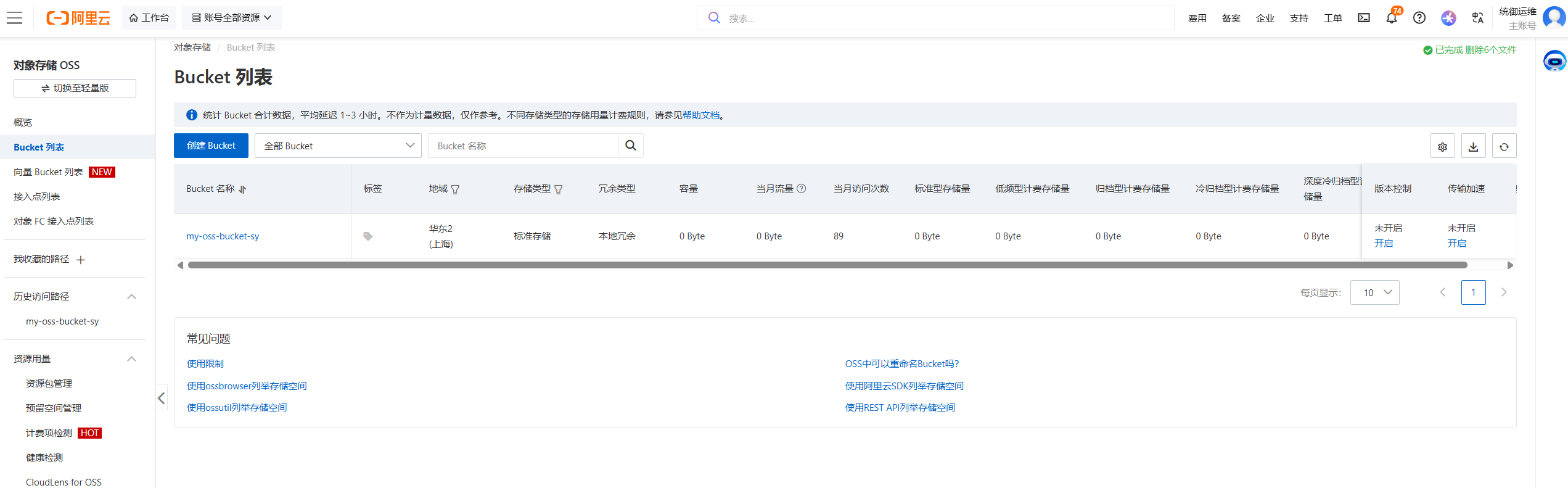The image size is (1568, 488).
Task: Click 创建 Bucket button
Action: (x=211, y=146)
